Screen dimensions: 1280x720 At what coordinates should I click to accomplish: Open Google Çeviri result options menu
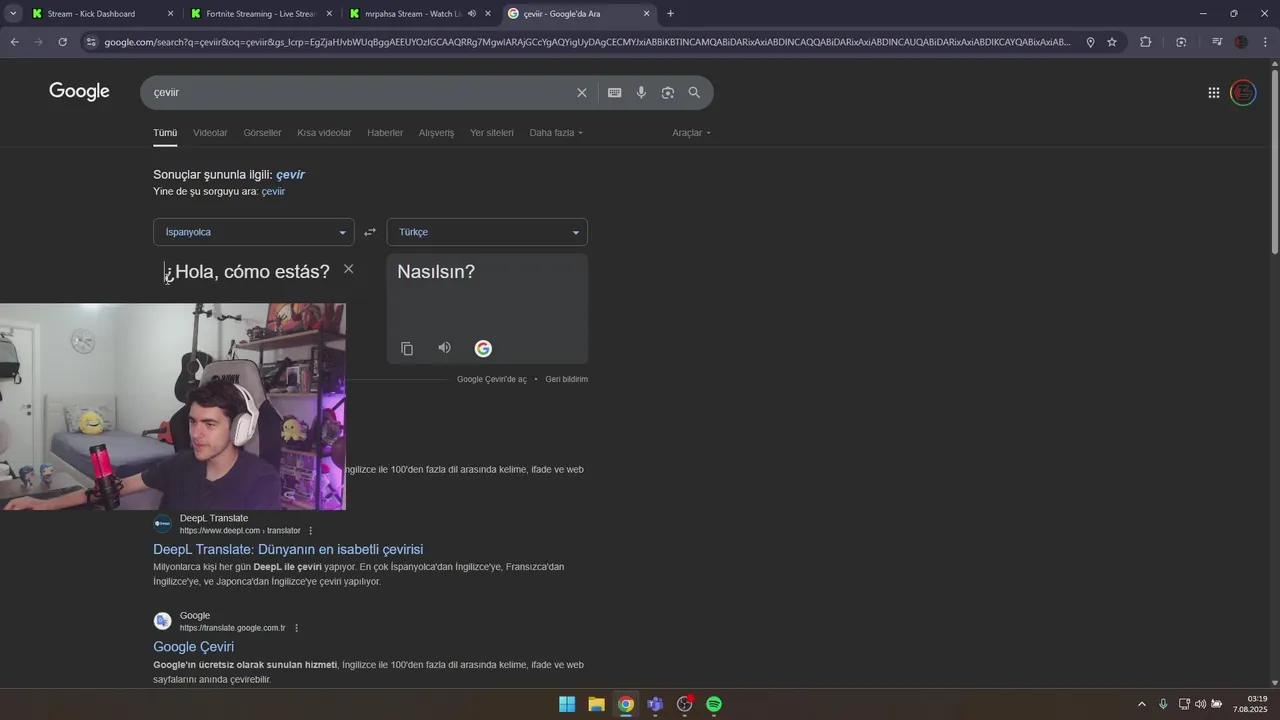click(296, 628)
